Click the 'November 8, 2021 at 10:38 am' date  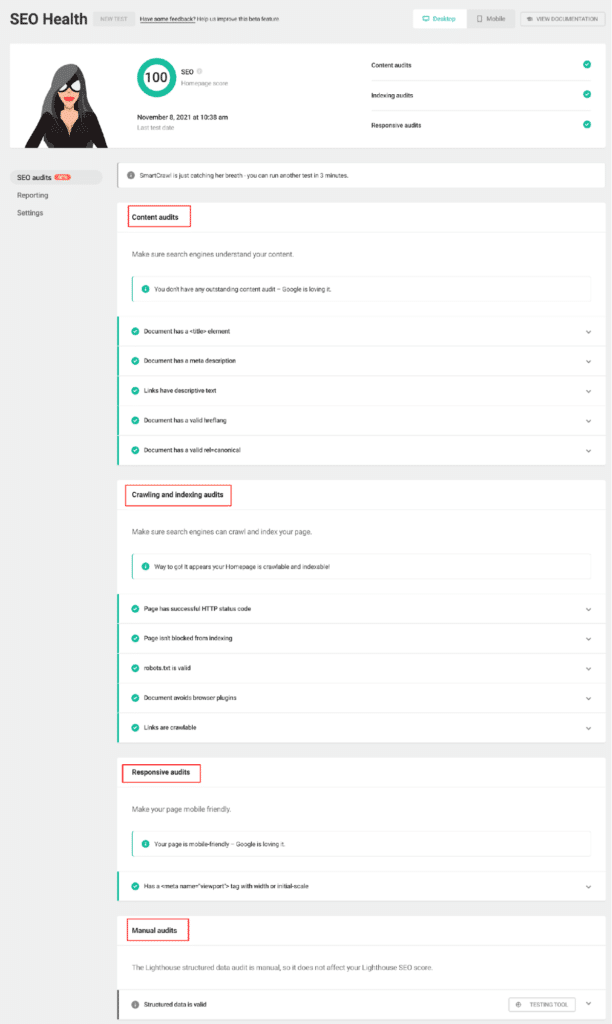click(x=182, y=118)
